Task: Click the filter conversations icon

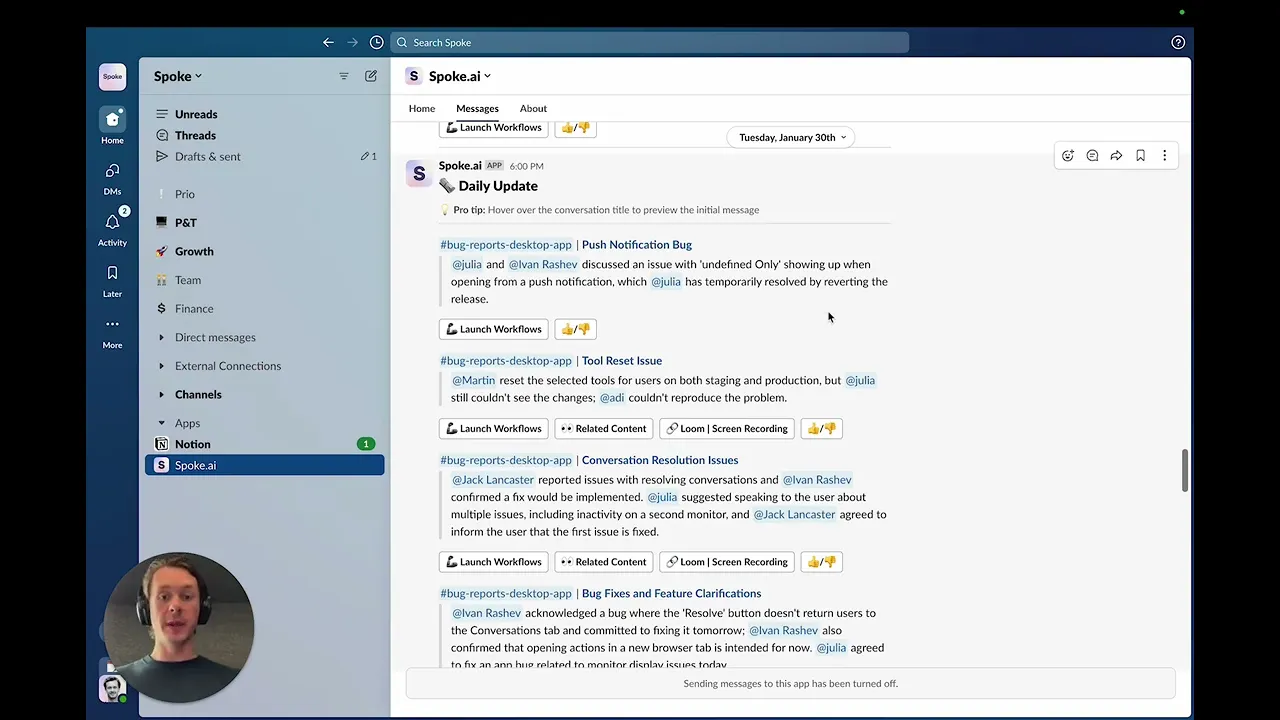Action: [x=344, y=76]
